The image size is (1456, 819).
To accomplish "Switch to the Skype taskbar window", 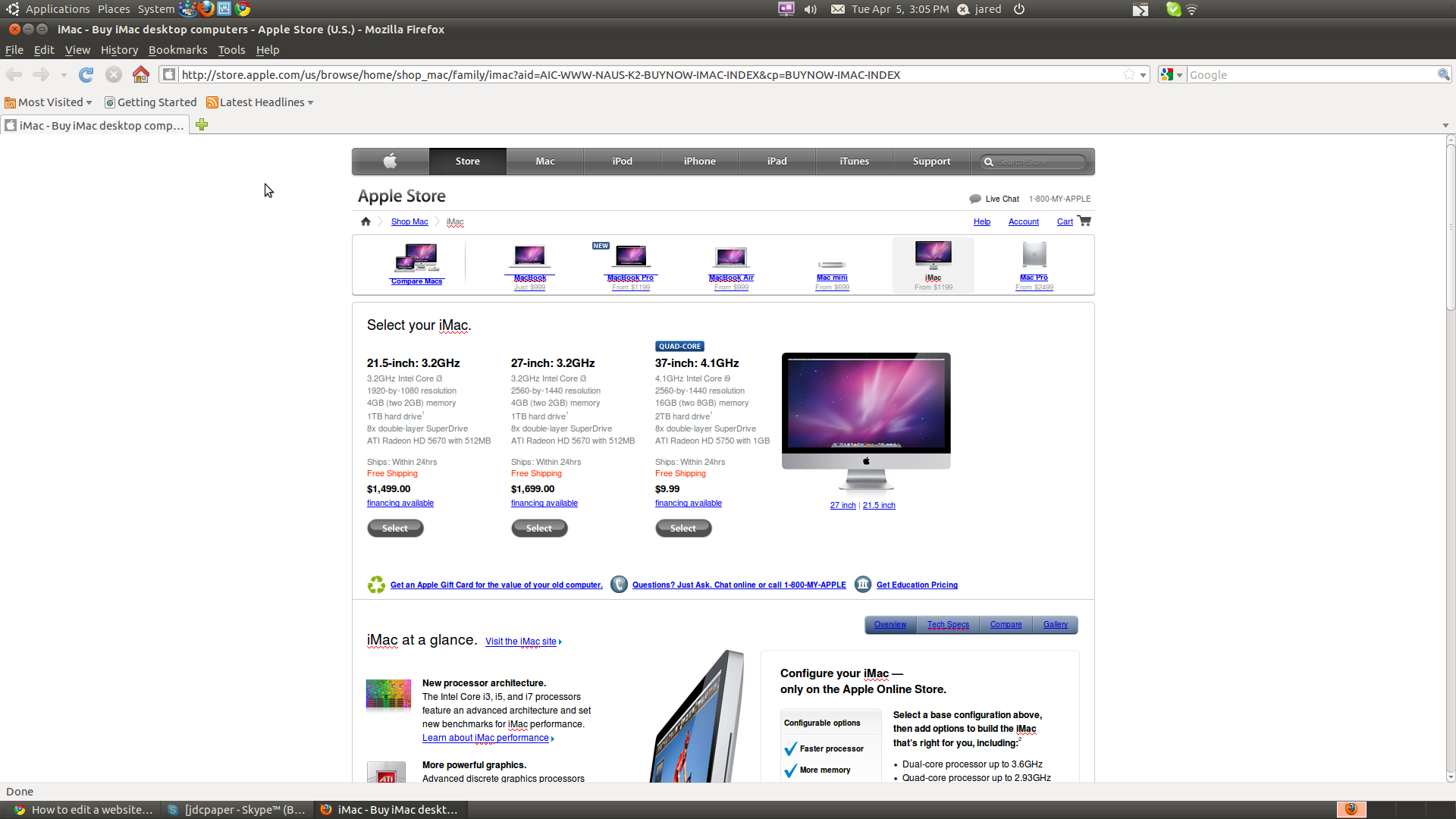I will coord(236,810).
